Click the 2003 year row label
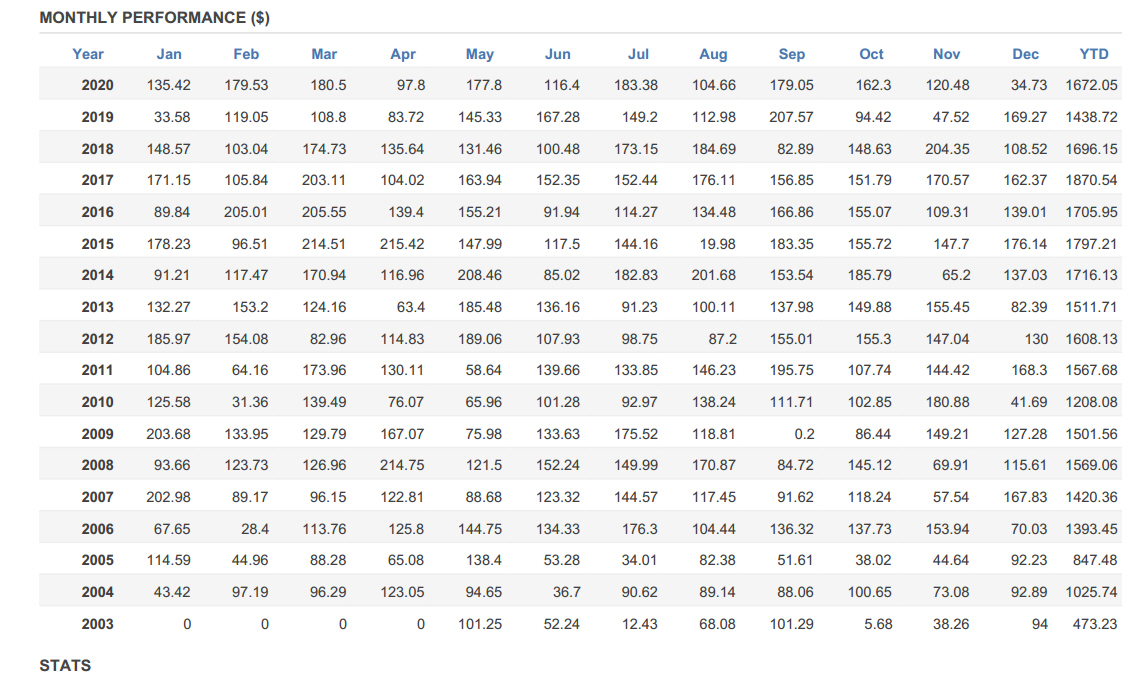Image resolution: width=1137 pixels, height=675 pixels. [x=97, y=624]
